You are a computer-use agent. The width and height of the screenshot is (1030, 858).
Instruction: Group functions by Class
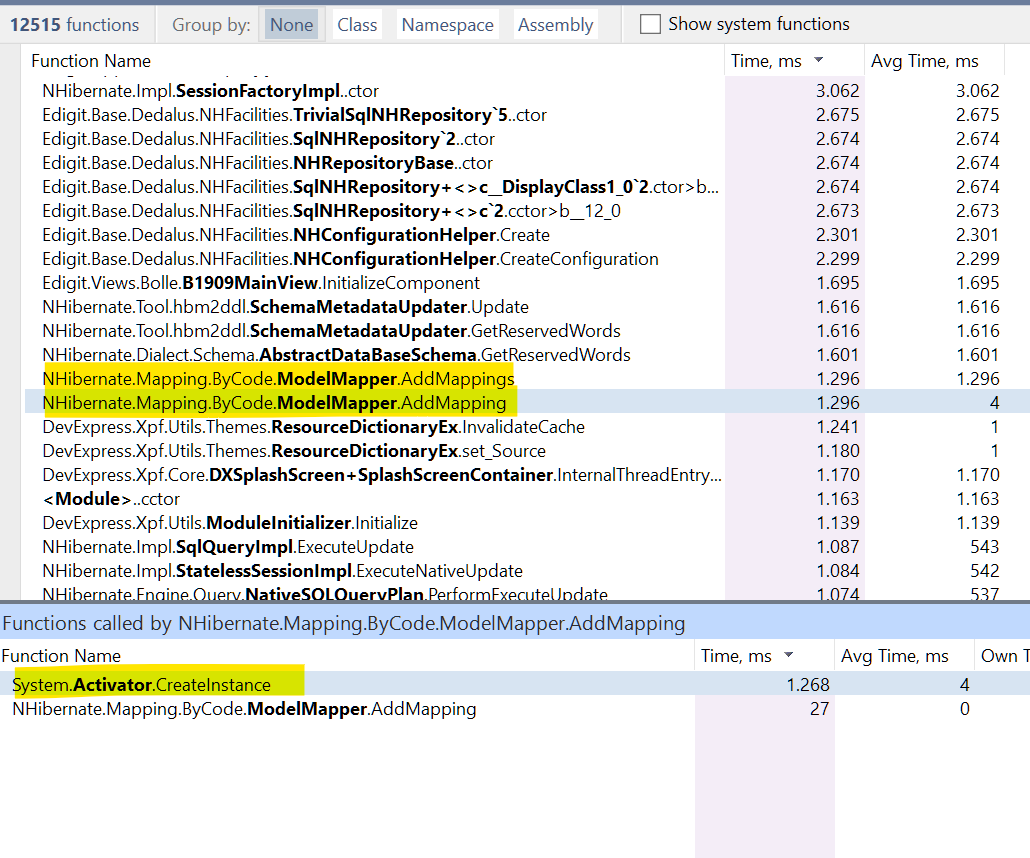[x=357, y=25]
